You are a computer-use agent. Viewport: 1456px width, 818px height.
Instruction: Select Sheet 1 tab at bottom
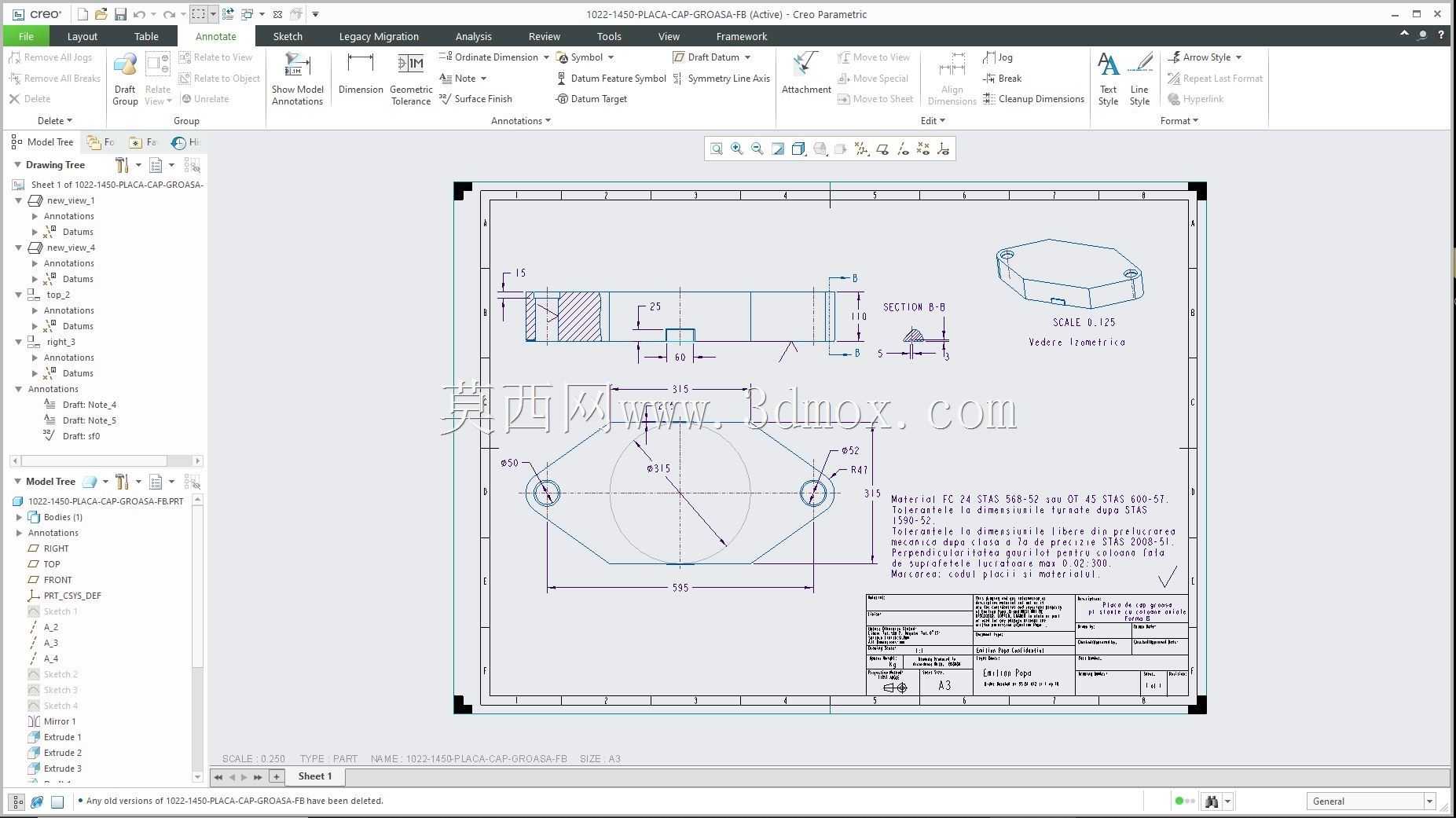(315, 776)
